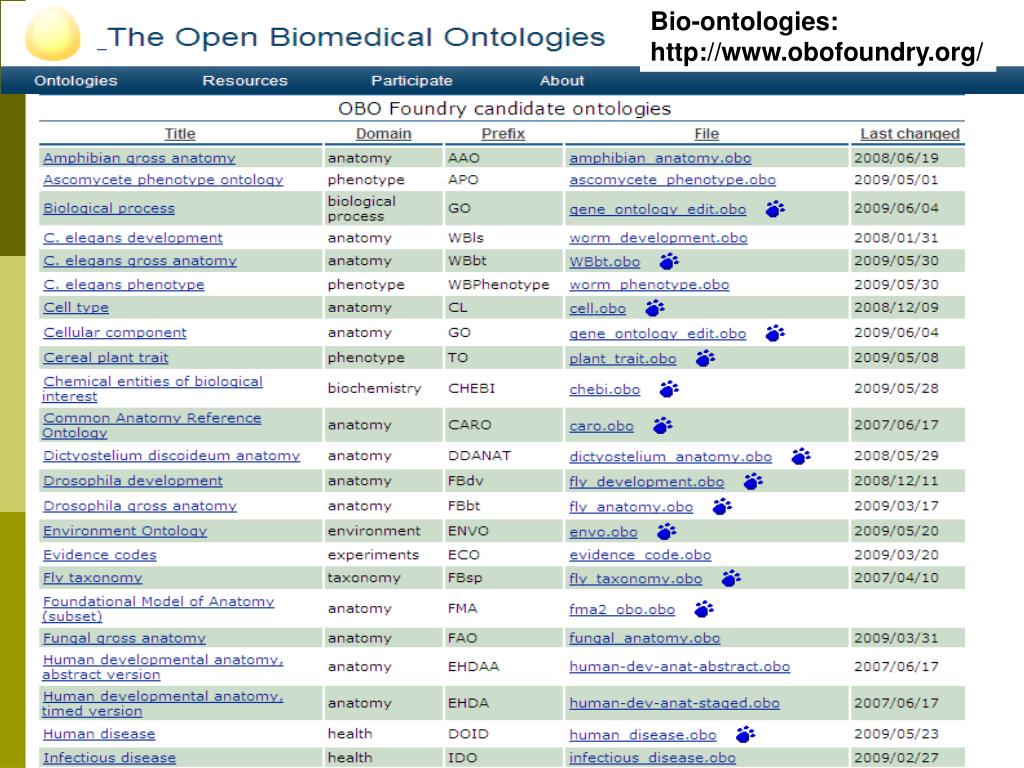Open the Ontologies menu

[x=76, y=81]
